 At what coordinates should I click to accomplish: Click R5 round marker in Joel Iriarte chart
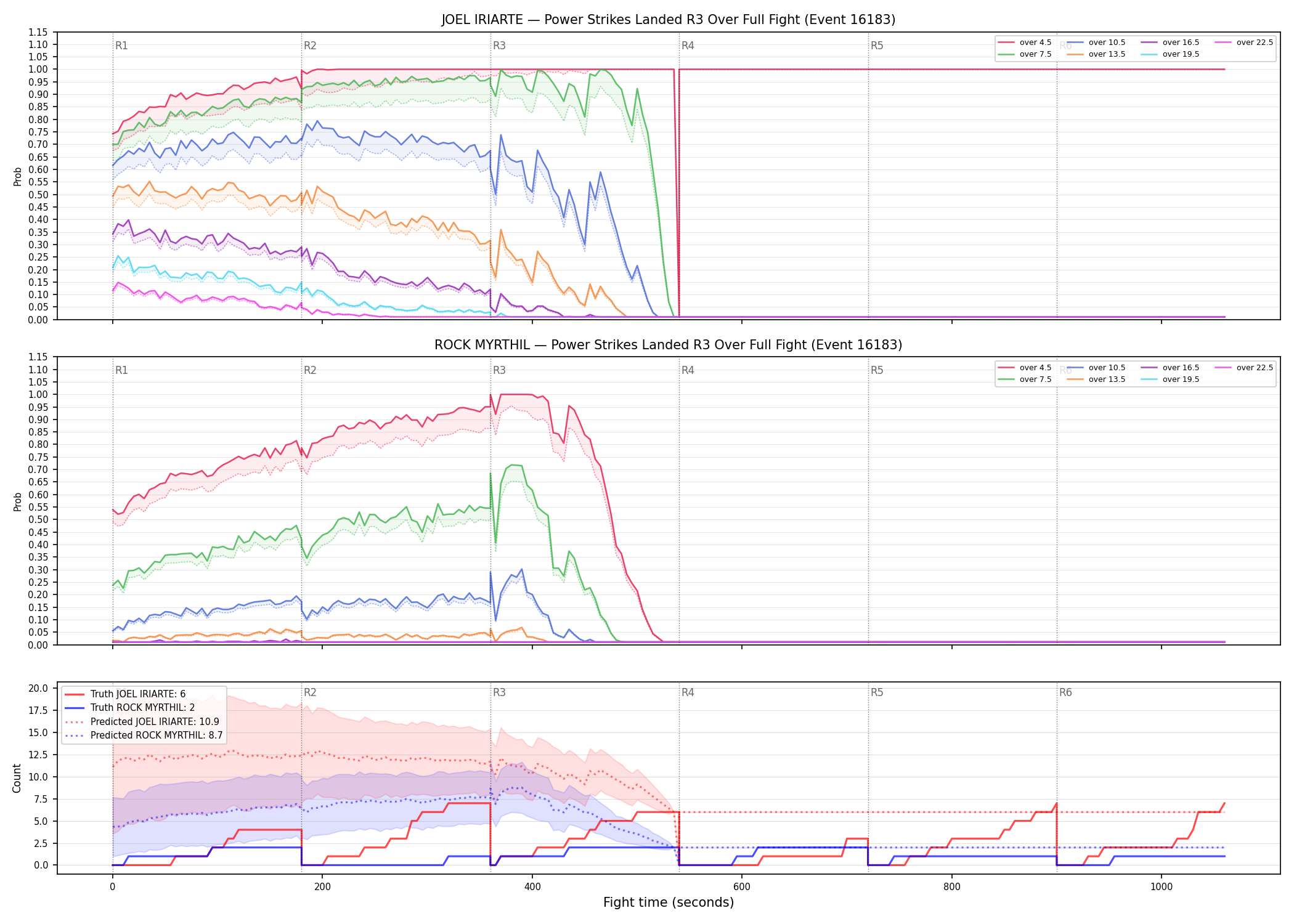(x=877, y=46)
